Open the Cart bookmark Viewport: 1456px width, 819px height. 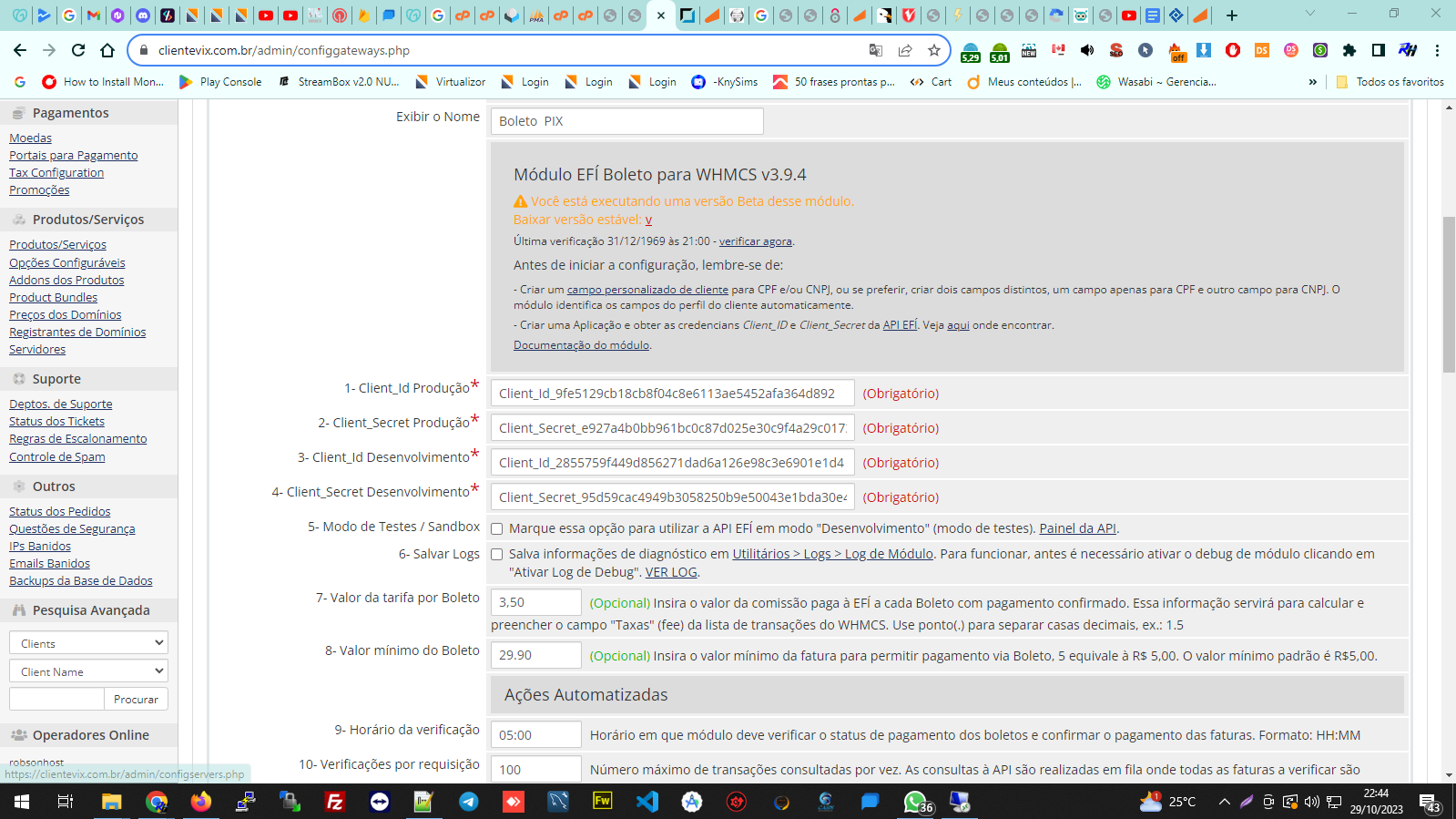coord(931,82)
